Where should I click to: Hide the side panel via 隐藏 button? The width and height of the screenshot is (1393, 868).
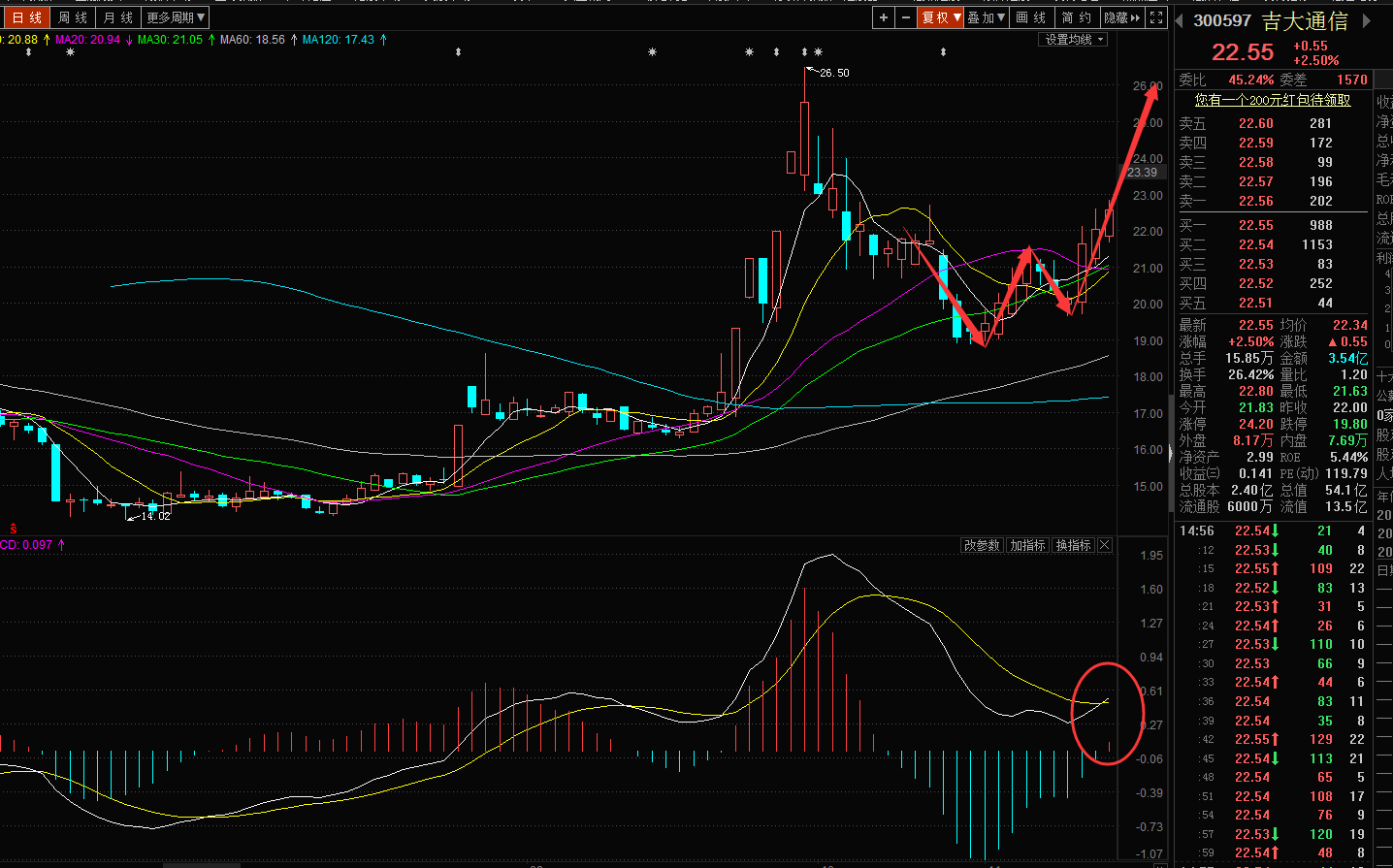tap(1122, 17)
